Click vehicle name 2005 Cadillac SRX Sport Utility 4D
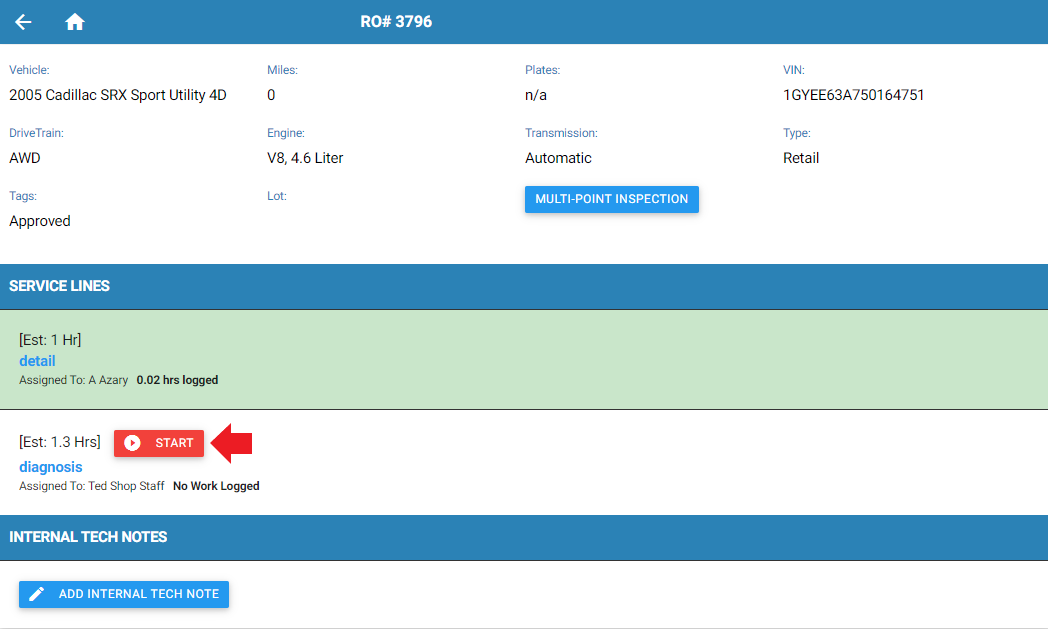 (x=118, y=95)
